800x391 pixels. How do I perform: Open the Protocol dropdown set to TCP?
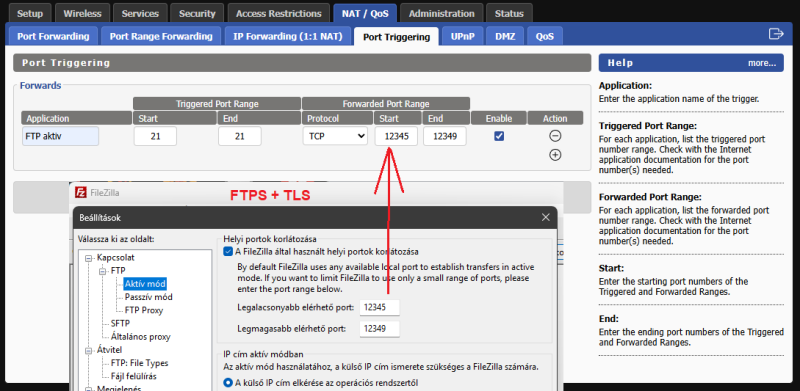tap(335, 136)
